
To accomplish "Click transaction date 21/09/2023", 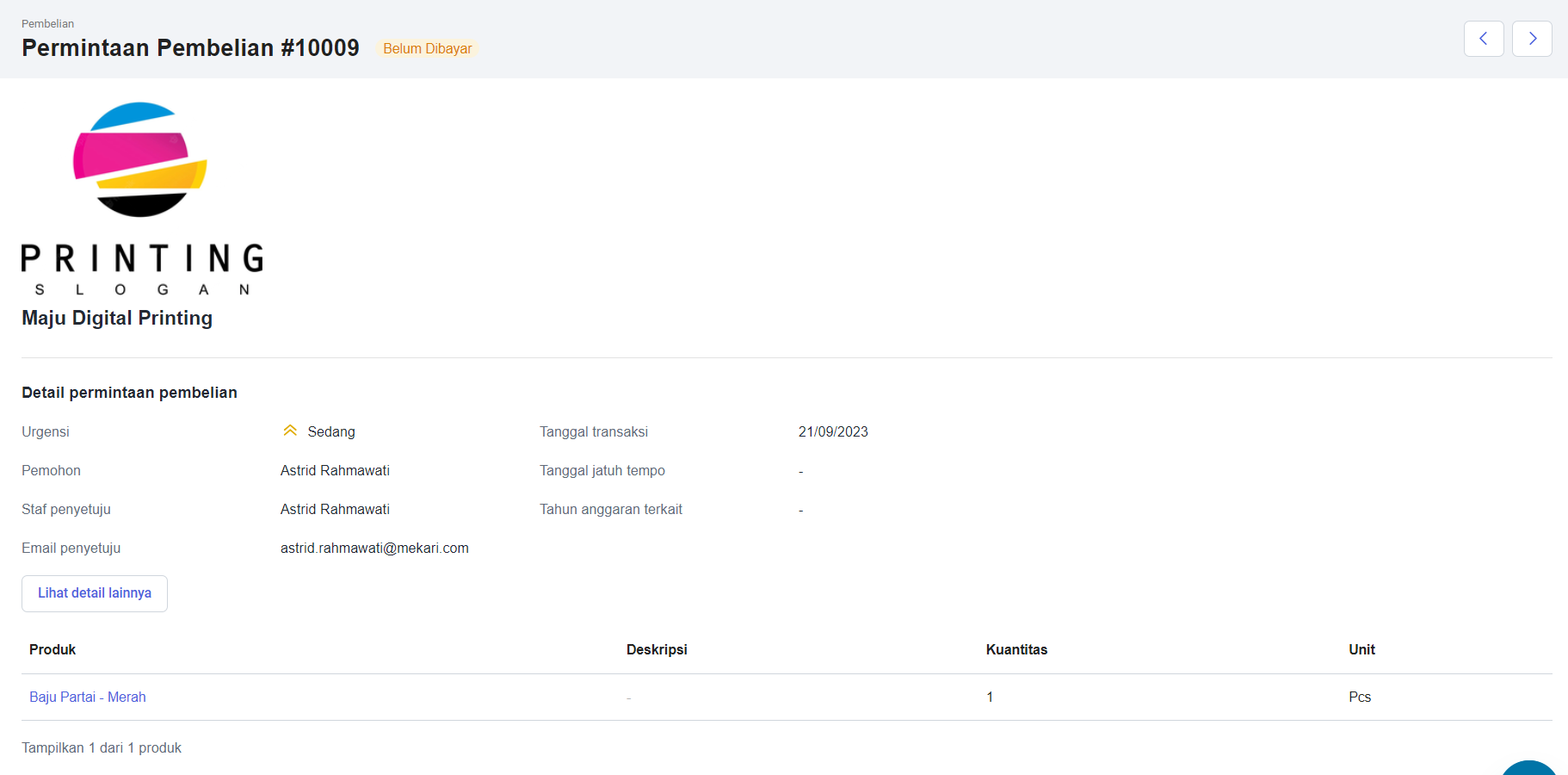I will point(833,431).
